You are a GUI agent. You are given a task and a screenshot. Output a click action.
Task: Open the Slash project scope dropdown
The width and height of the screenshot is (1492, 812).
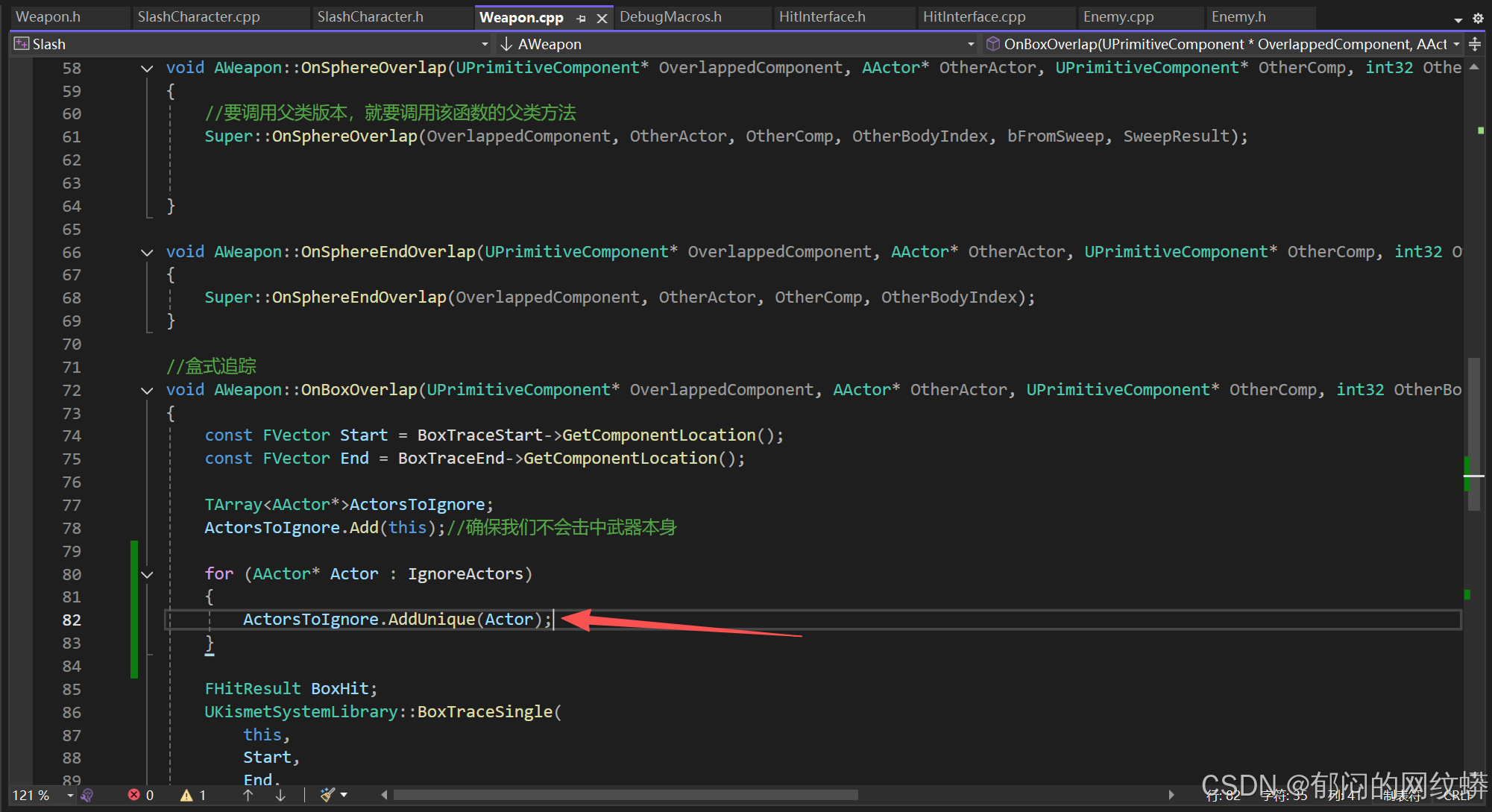click(485, 45)
